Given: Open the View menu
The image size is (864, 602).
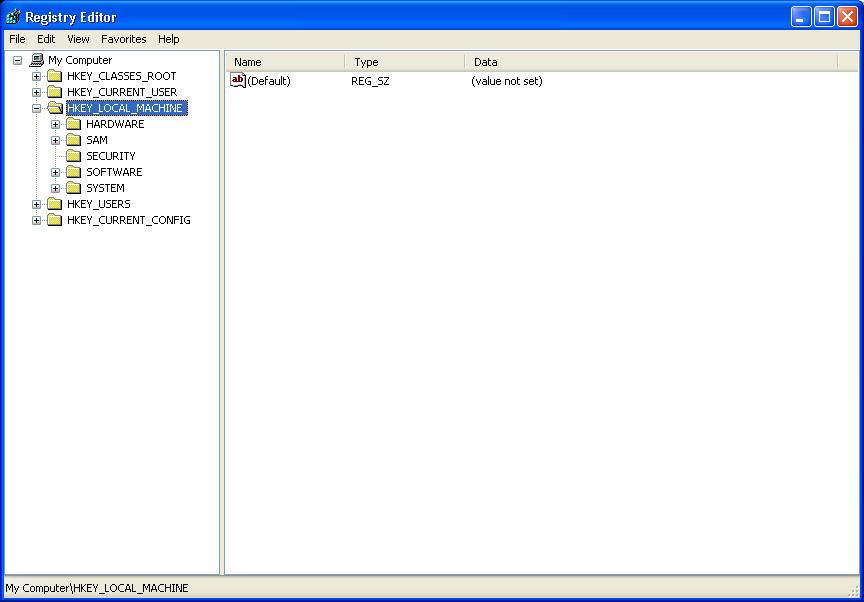Looking at the screenshot, I should (x=78, y=39).
